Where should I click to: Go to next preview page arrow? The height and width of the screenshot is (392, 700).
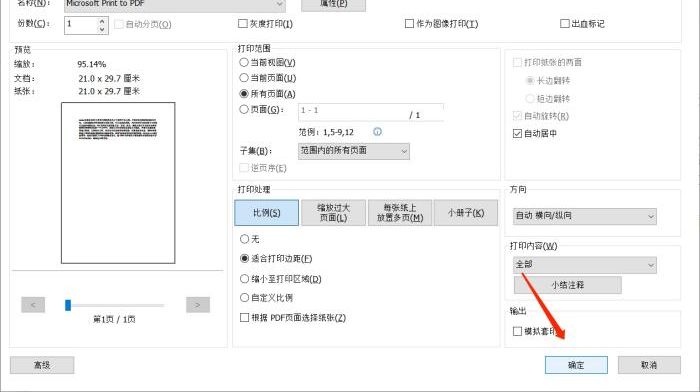[198, 305]
